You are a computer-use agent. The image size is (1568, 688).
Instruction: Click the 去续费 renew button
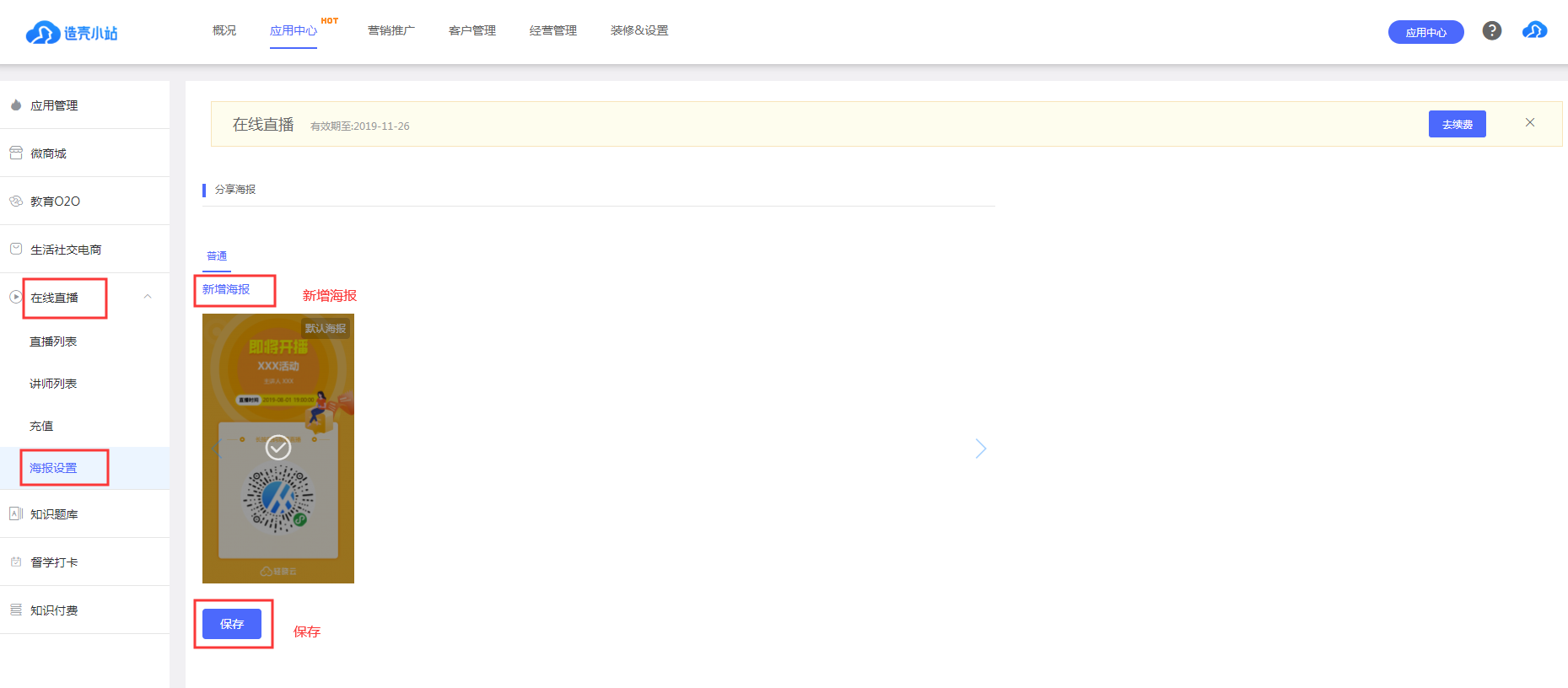(x=1458, y=124)
